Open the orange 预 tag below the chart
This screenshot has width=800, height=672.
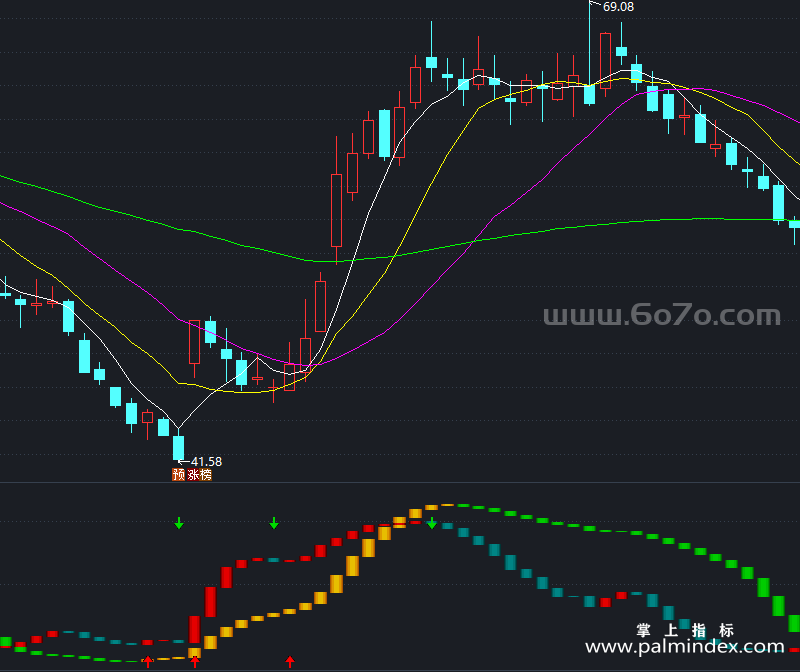point(179,475)
